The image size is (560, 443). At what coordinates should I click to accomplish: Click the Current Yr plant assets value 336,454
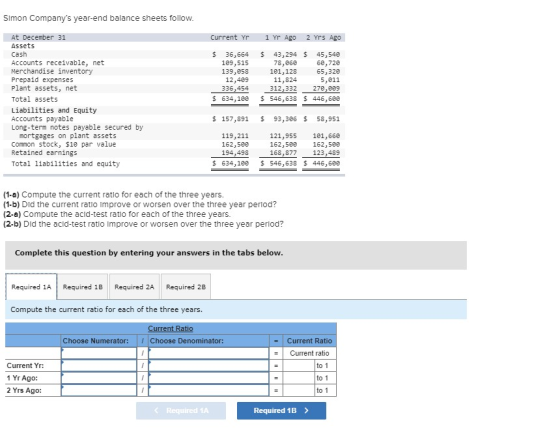click(x=235, y=88)
